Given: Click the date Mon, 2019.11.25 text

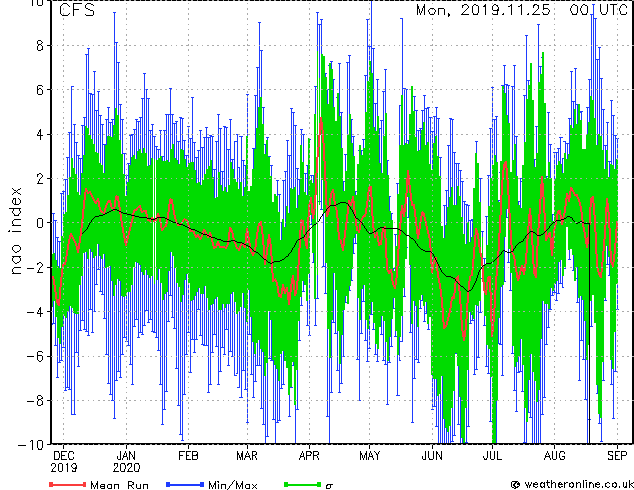Looking at the screenshot, I should pyautogui.click(x=483, y=10).
